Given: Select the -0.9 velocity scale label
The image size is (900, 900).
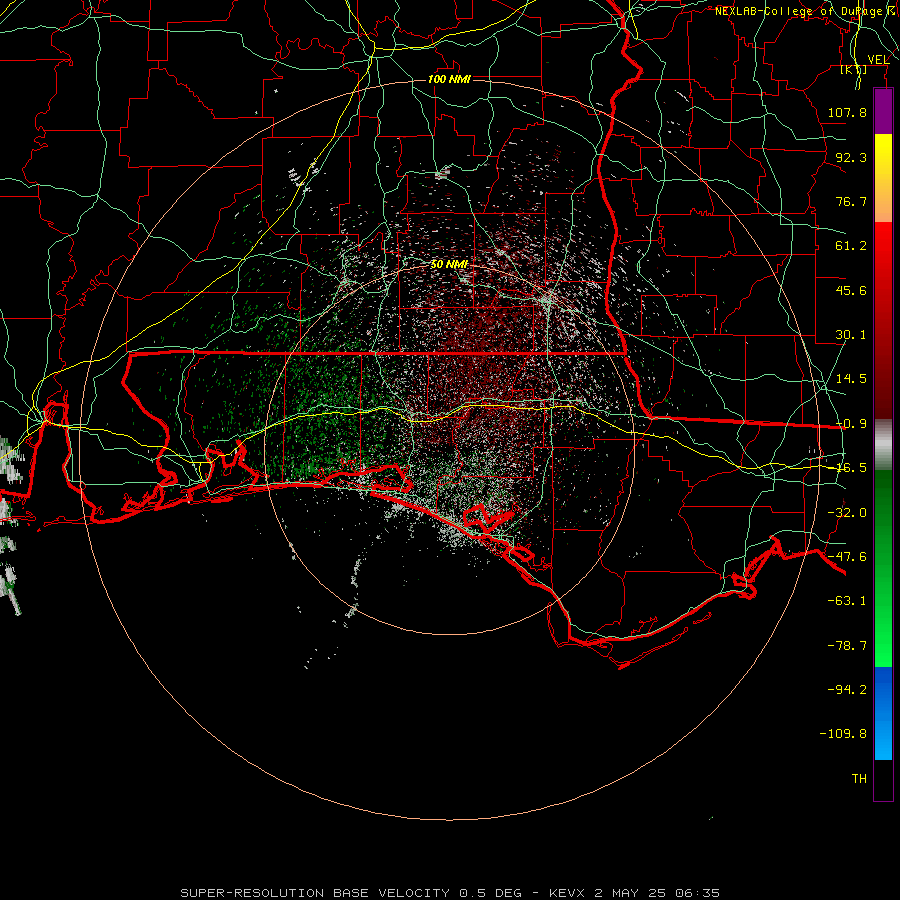Looking at the screenshot, I should pos(851,424).
